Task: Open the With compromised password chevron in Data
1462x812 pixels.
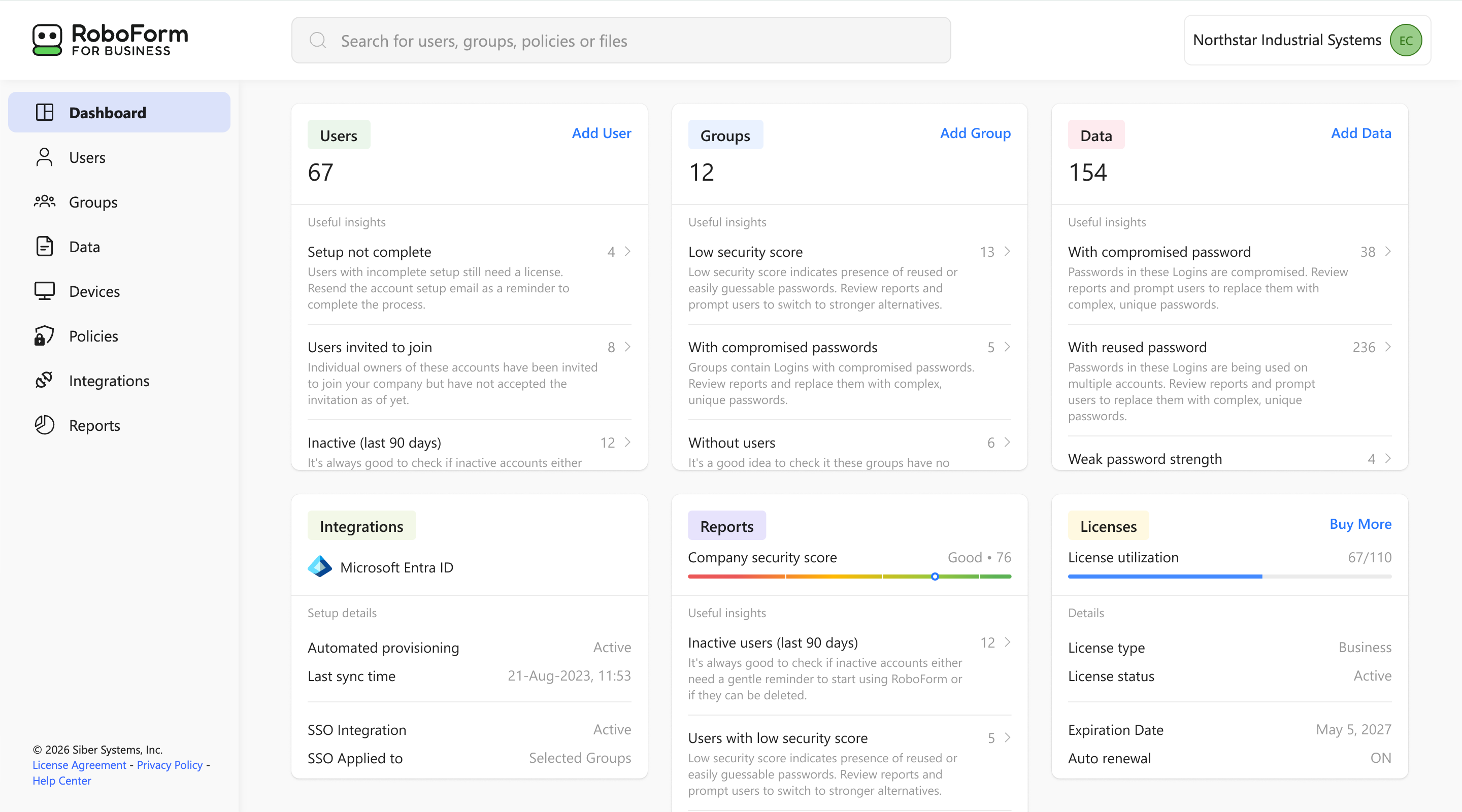Action: [x=1388, y=251]
